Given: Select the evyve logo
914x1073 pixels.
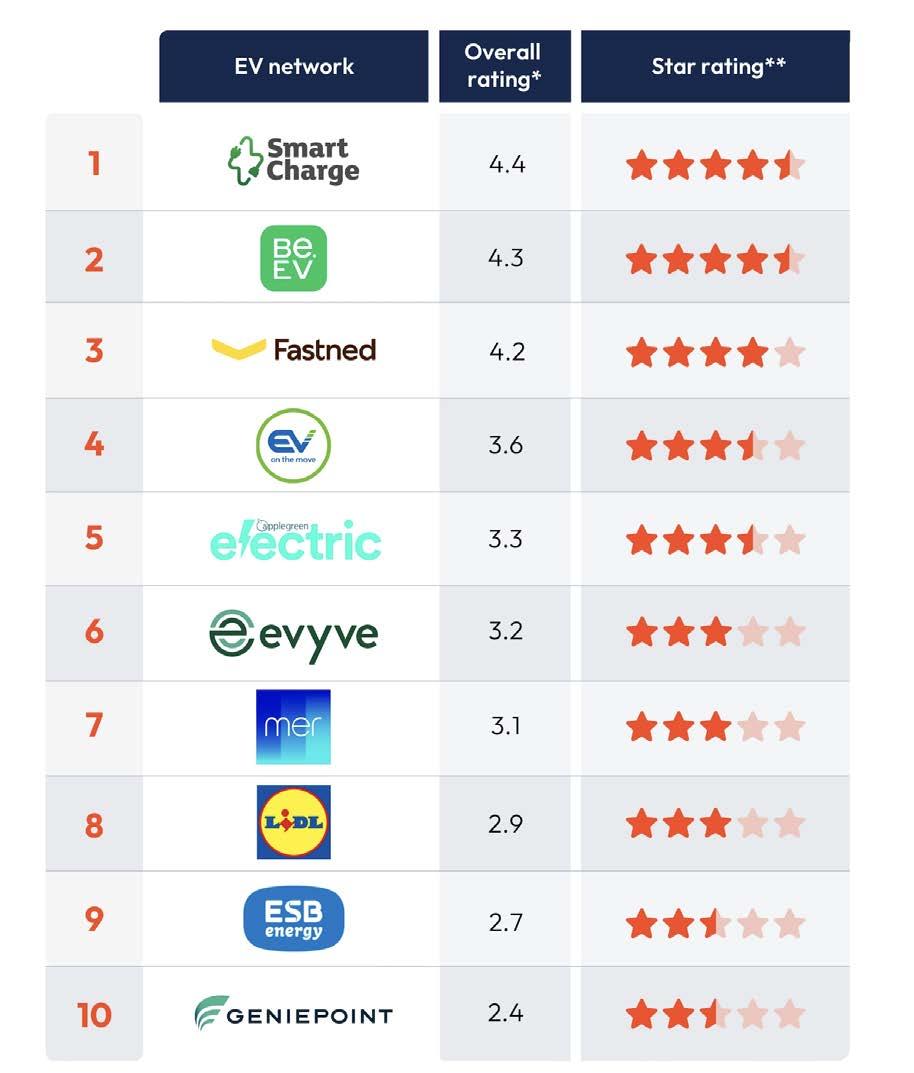Looking at the screenshot, I should 293,634.
